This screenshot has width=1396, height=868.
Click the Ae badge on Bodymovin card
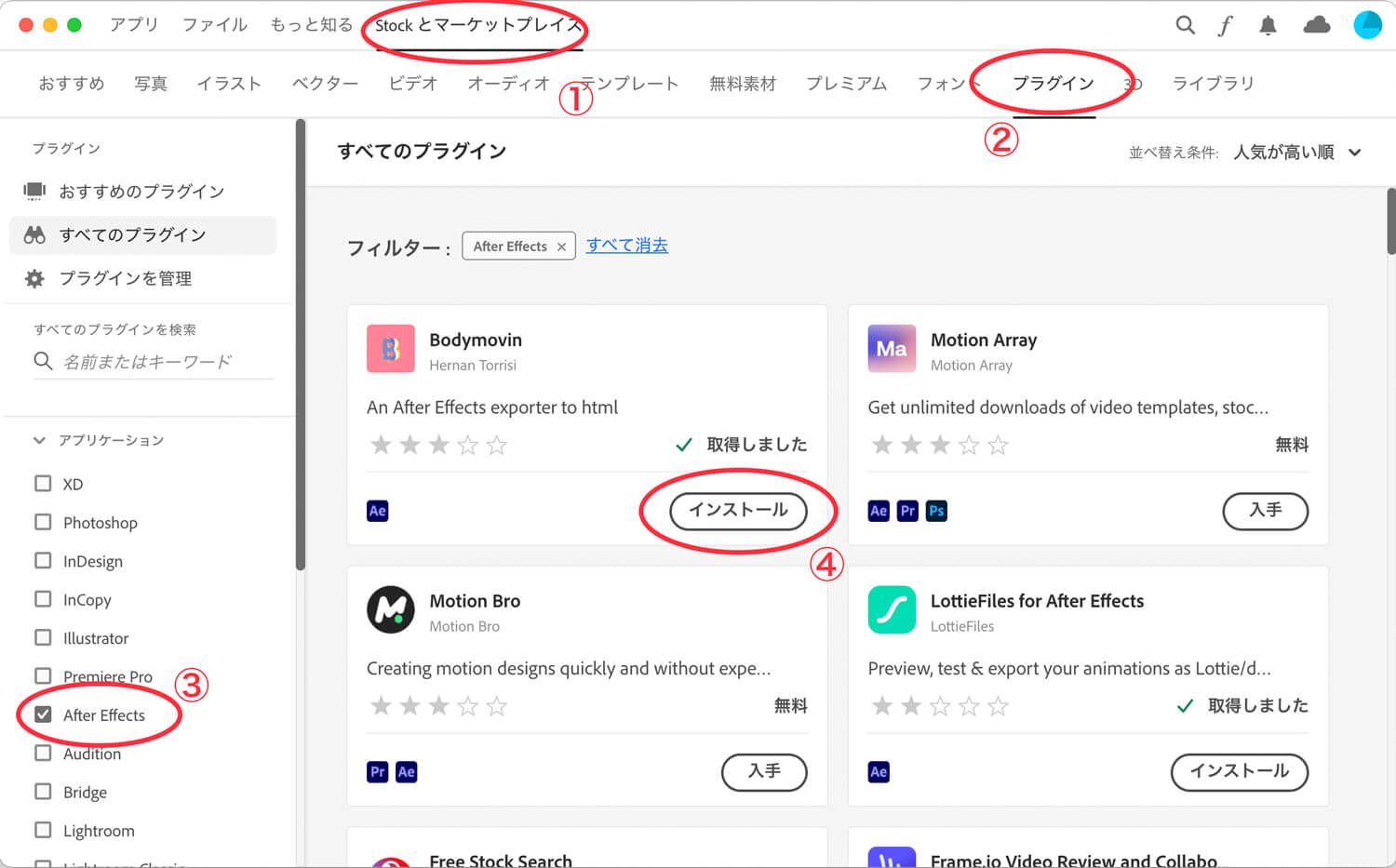pyautogui.click(x=378, y=511)
